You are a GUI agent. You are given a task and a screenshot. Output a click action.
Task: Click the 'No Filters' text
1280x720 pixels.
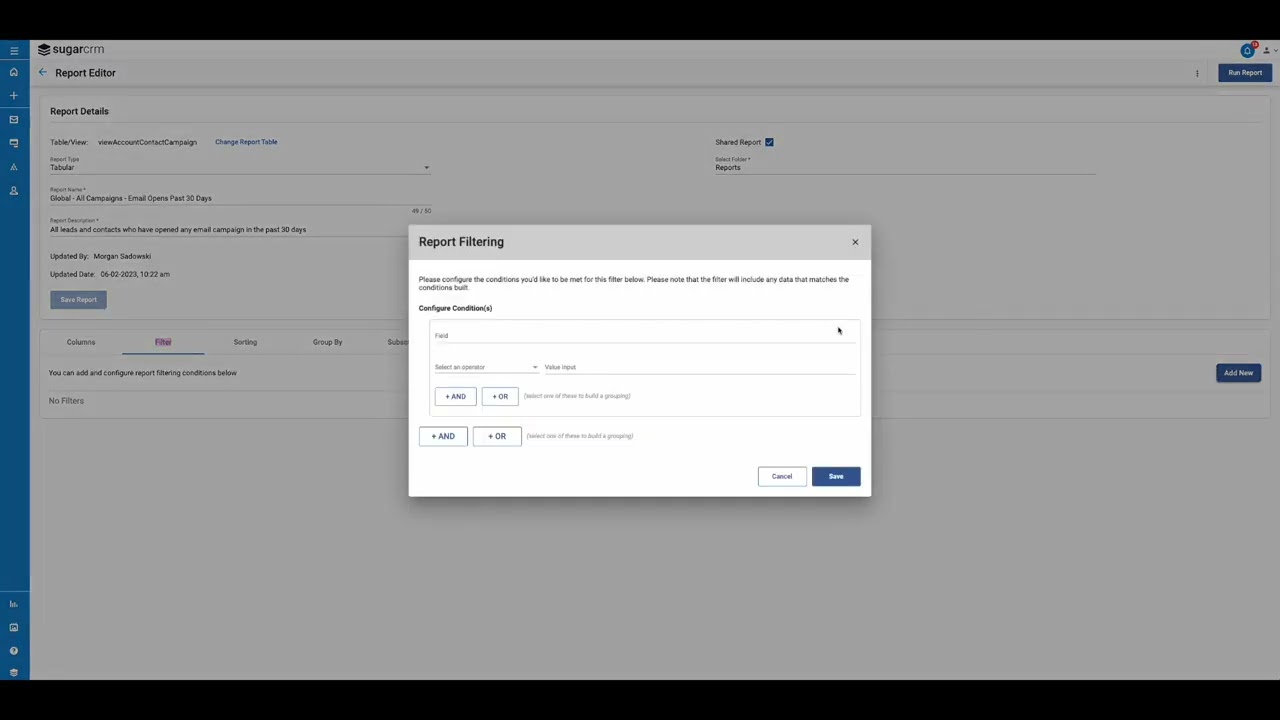[x=66, y=401]
